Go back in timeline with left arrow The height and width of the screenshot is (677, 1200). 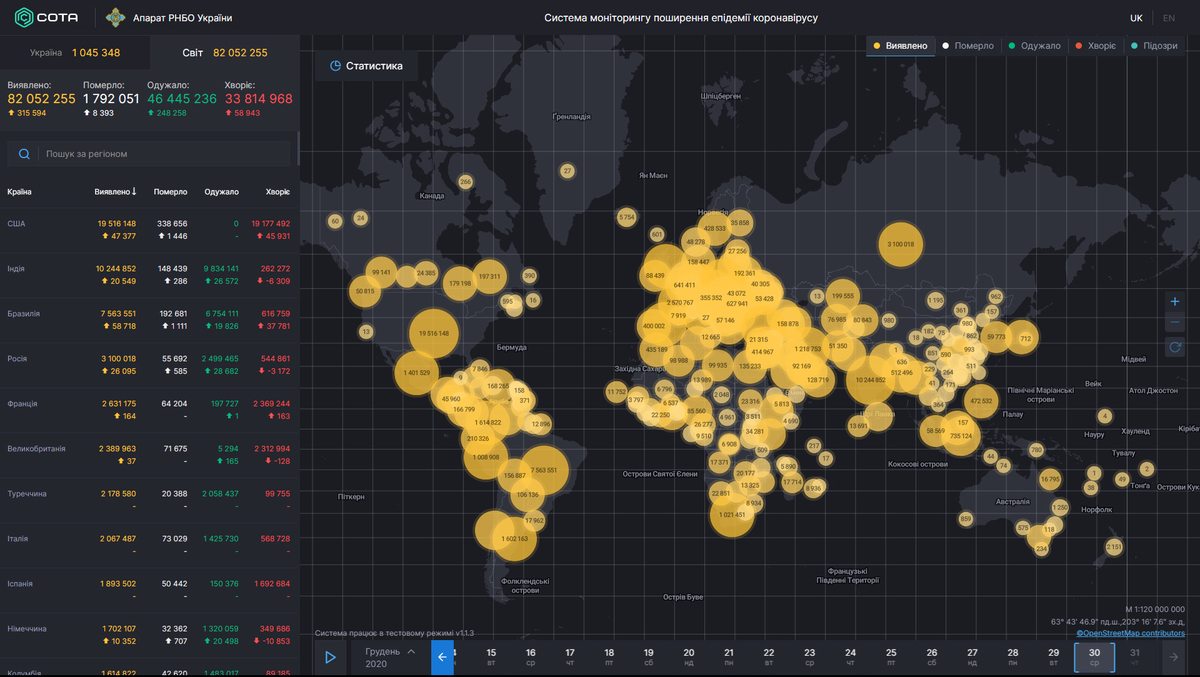click(442, 657)
